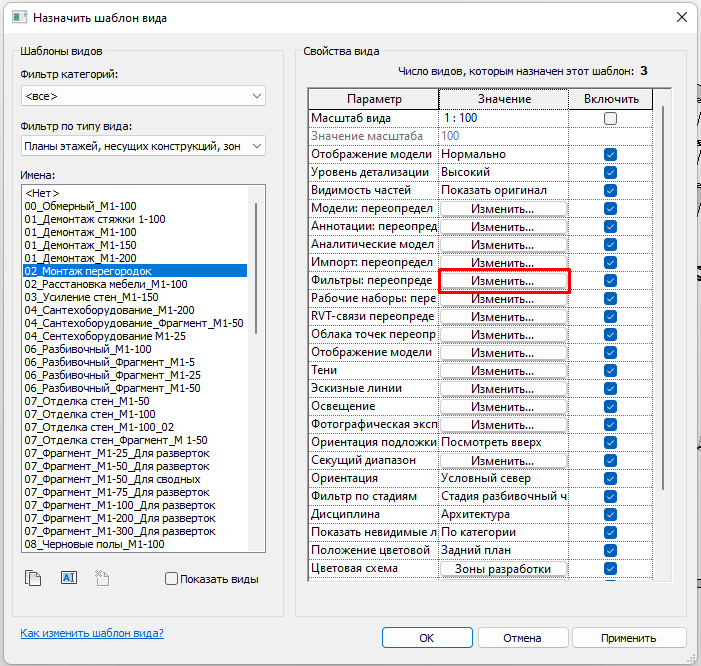
Task: Uncheck the Включить box for Дисциплина
Action: click(610, 514)
